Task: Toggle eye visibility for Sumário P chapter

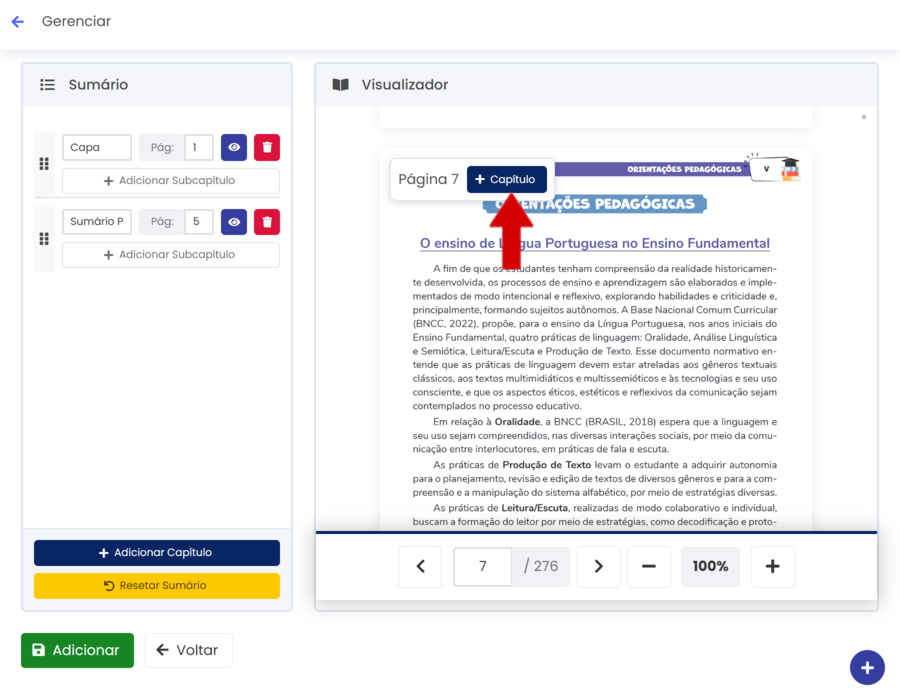Action: tap(234, 221)
